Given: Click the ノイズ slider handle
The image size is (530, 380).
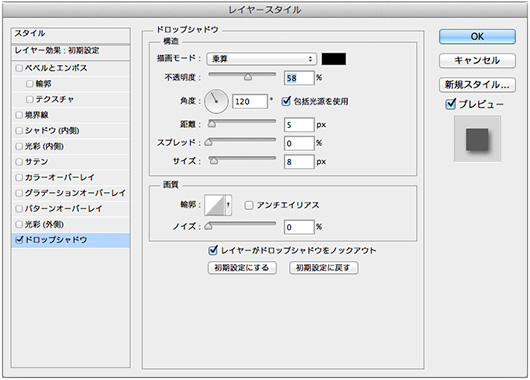Looking at the screenshot, I should point(209,226).
